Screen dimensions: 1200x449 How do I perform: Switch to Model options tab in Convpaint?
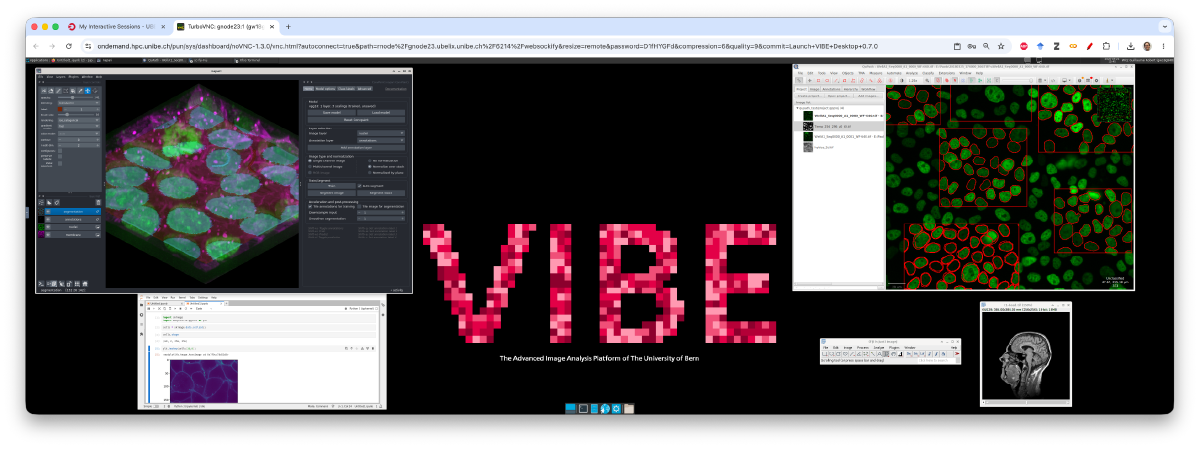[326, 88]
